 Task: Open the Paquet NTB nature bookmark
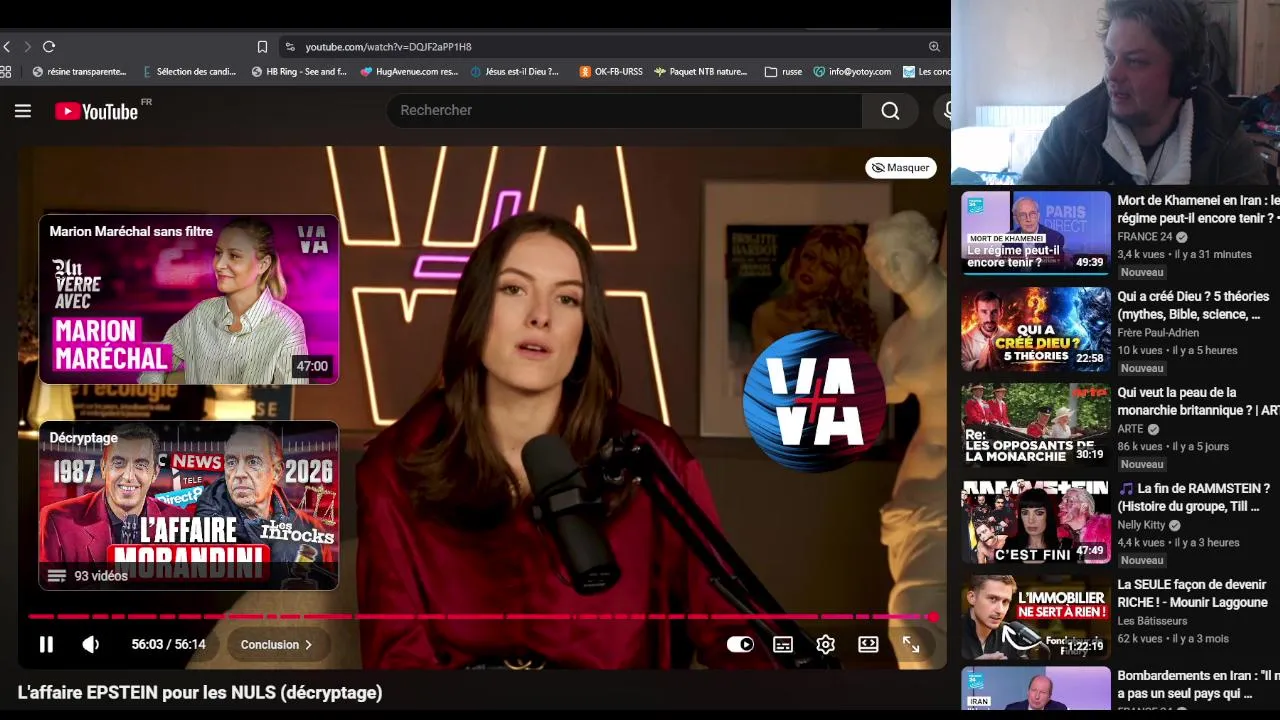(700, 72)
